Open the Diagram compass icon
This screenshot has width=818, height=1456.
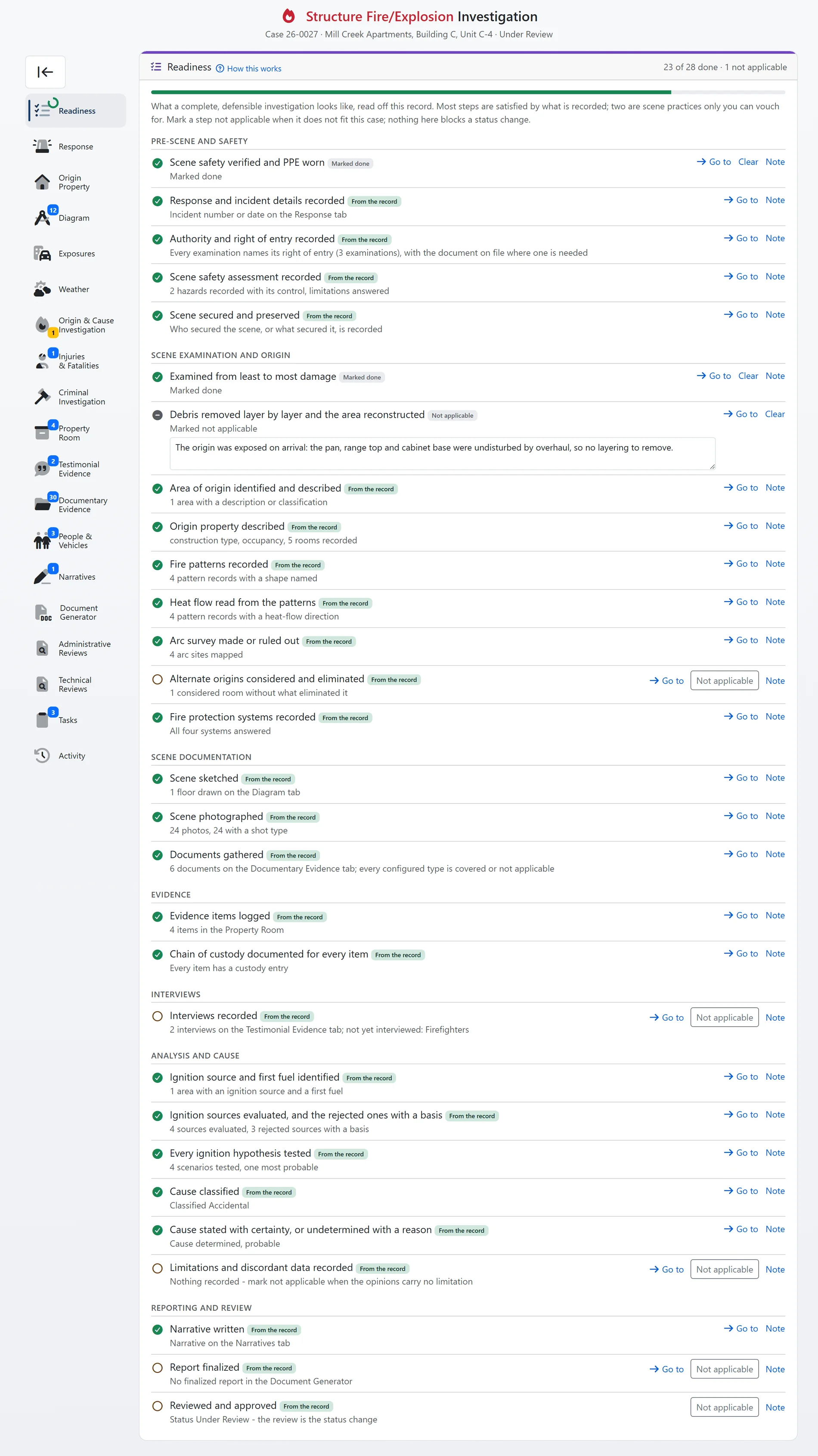coord(42,217)
